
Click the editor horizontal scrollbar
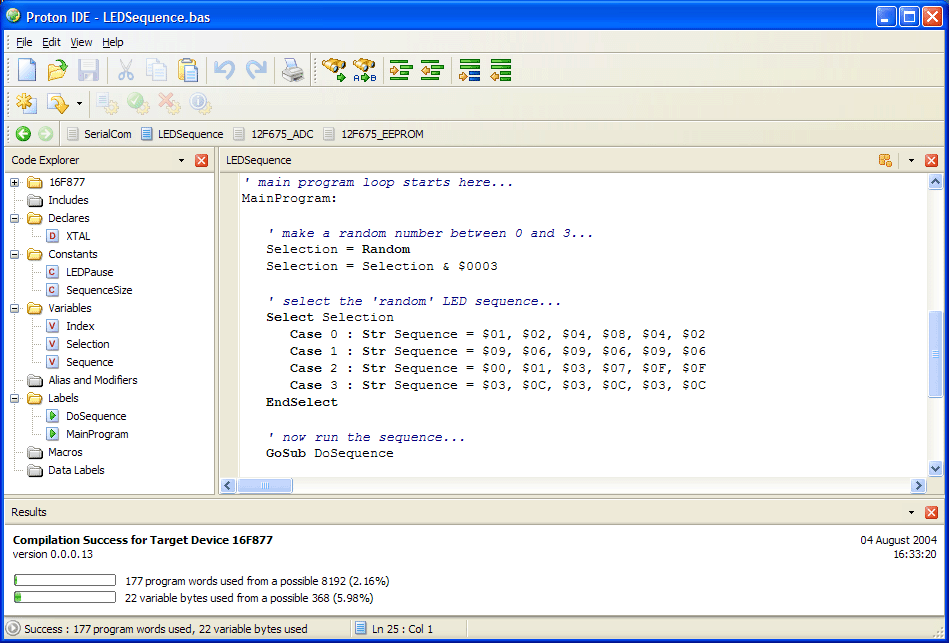[x=265, y=486]
